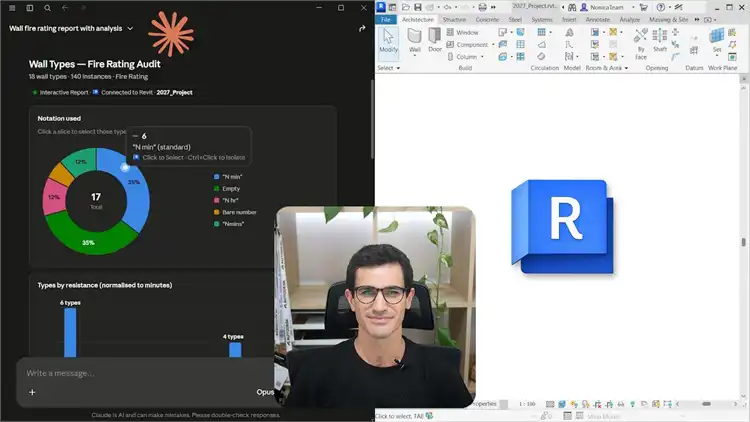750x422 pixels.
Task: Select the Wall tool in Revit ribbon
Action: pyautogui.click(x=415, y=40)
